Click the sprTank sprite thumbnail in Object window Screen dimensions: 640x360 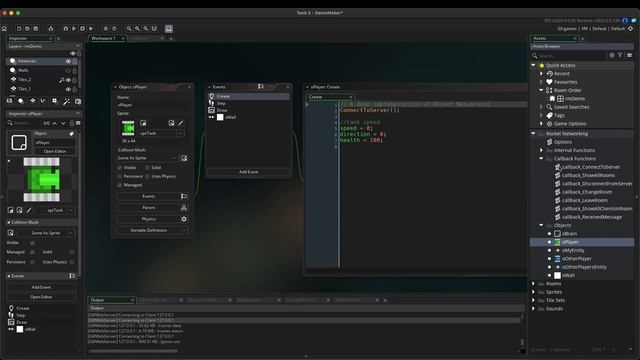128,129
